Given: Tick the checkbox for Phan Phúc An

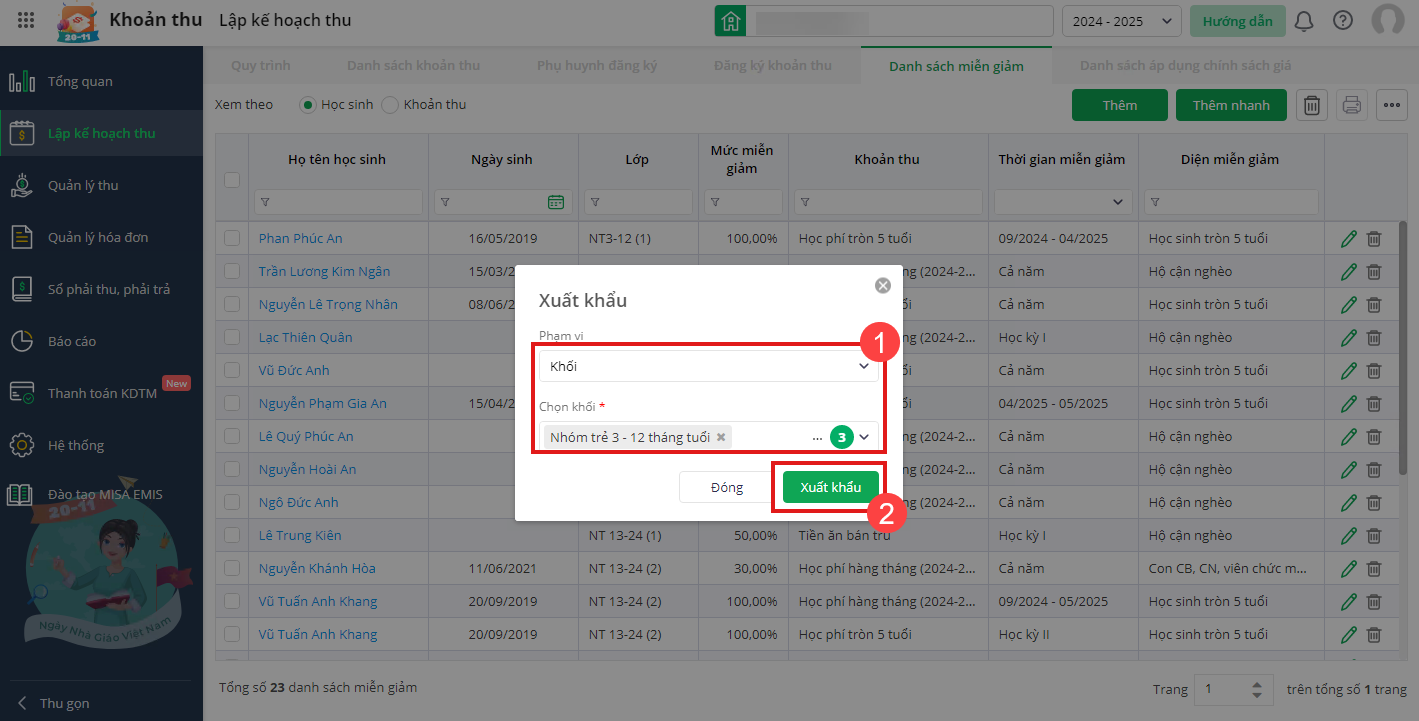Looking at the screenshot, I should click(232, 238).
